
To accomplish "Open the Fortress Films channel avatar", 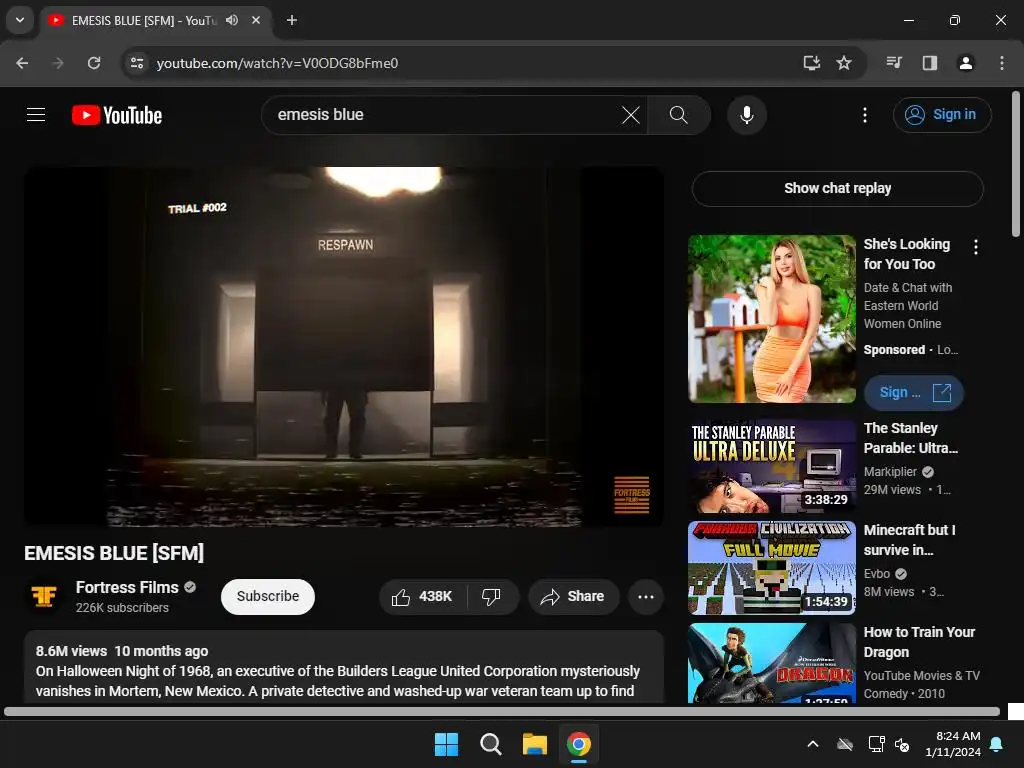I will pos(44,596).
